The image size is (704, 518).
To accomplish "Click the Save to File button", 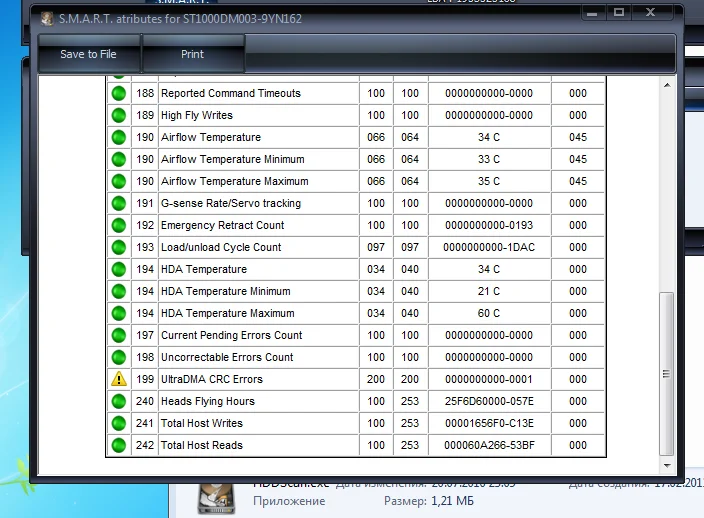I will 89,54.
